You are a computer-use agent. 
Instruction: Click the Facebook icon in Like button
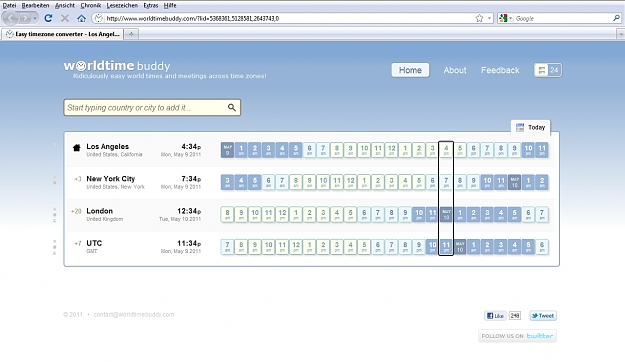click(490, 316)
